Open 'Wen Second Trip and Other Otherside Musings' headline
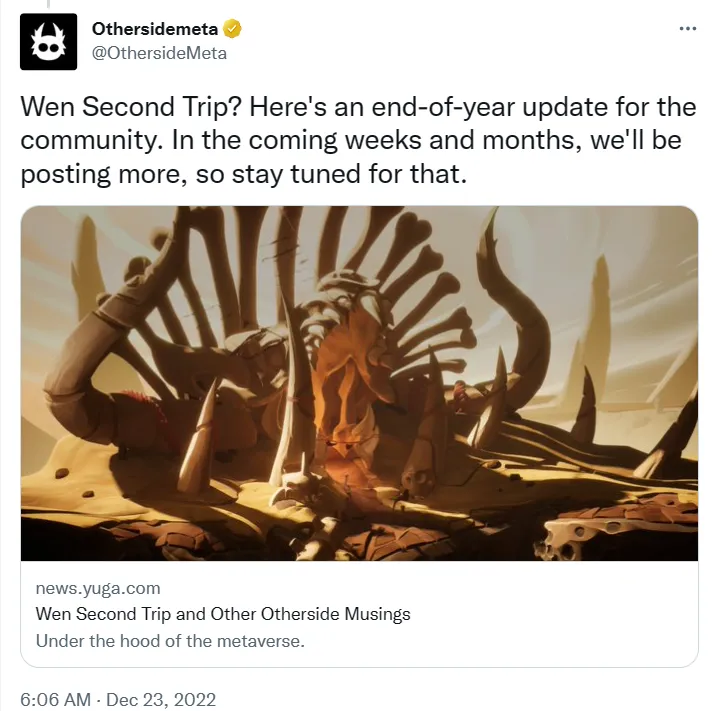 [x=223, y=614]
